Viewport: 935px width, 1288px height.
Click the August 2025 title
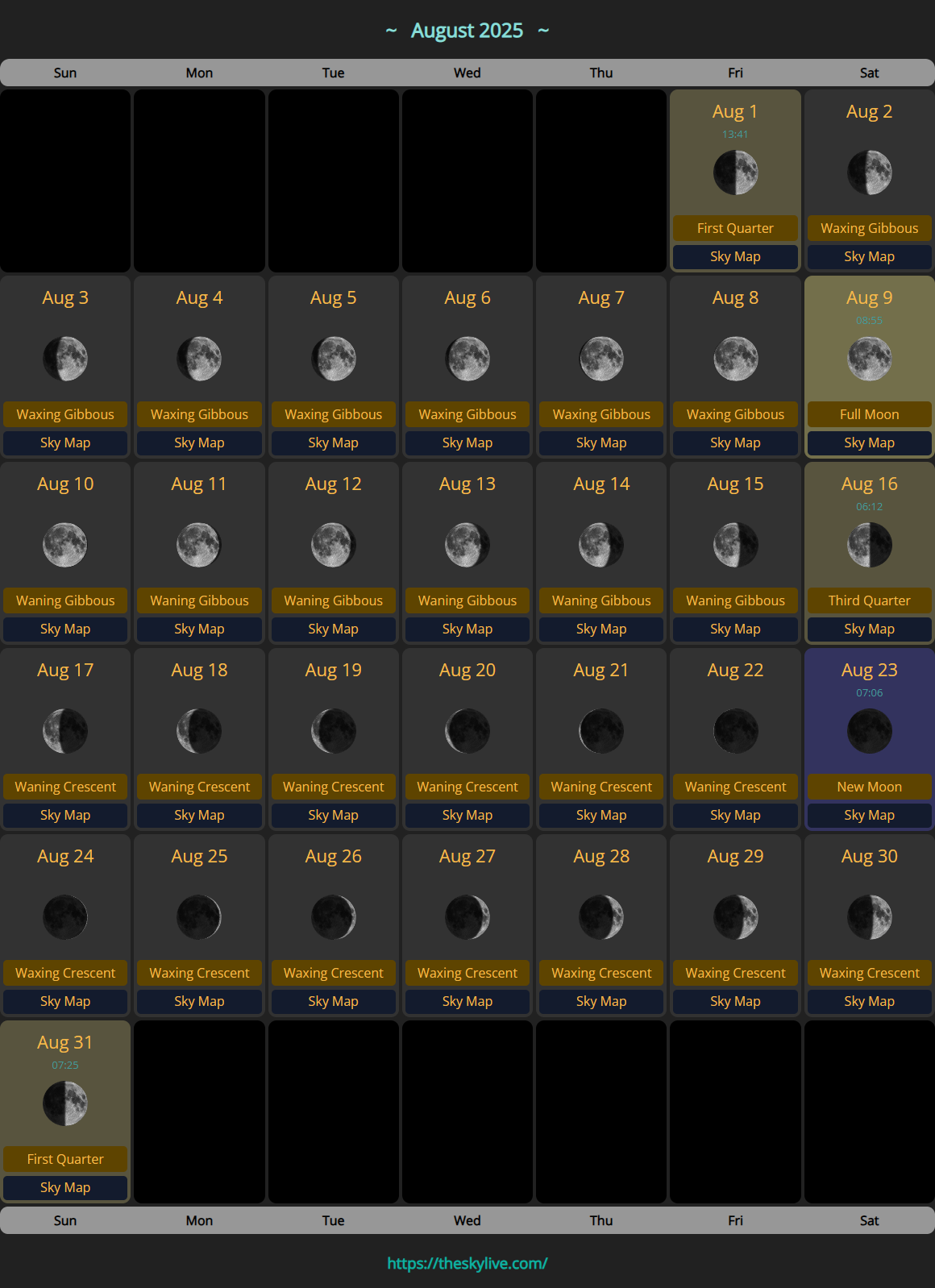click(467, 31)
